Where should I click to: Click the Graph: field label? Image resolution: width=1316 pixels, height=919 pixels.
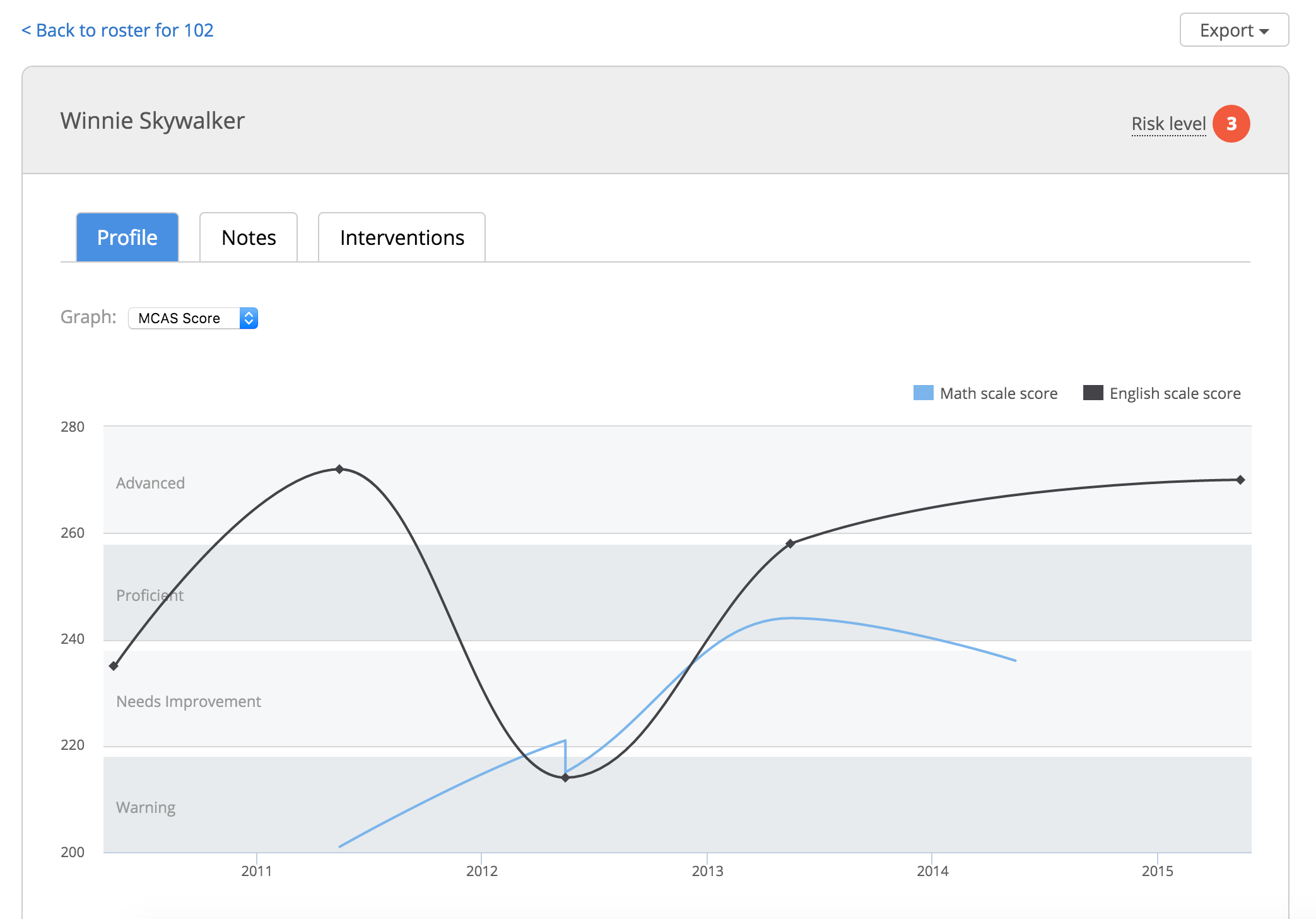[x=88, y=317]
